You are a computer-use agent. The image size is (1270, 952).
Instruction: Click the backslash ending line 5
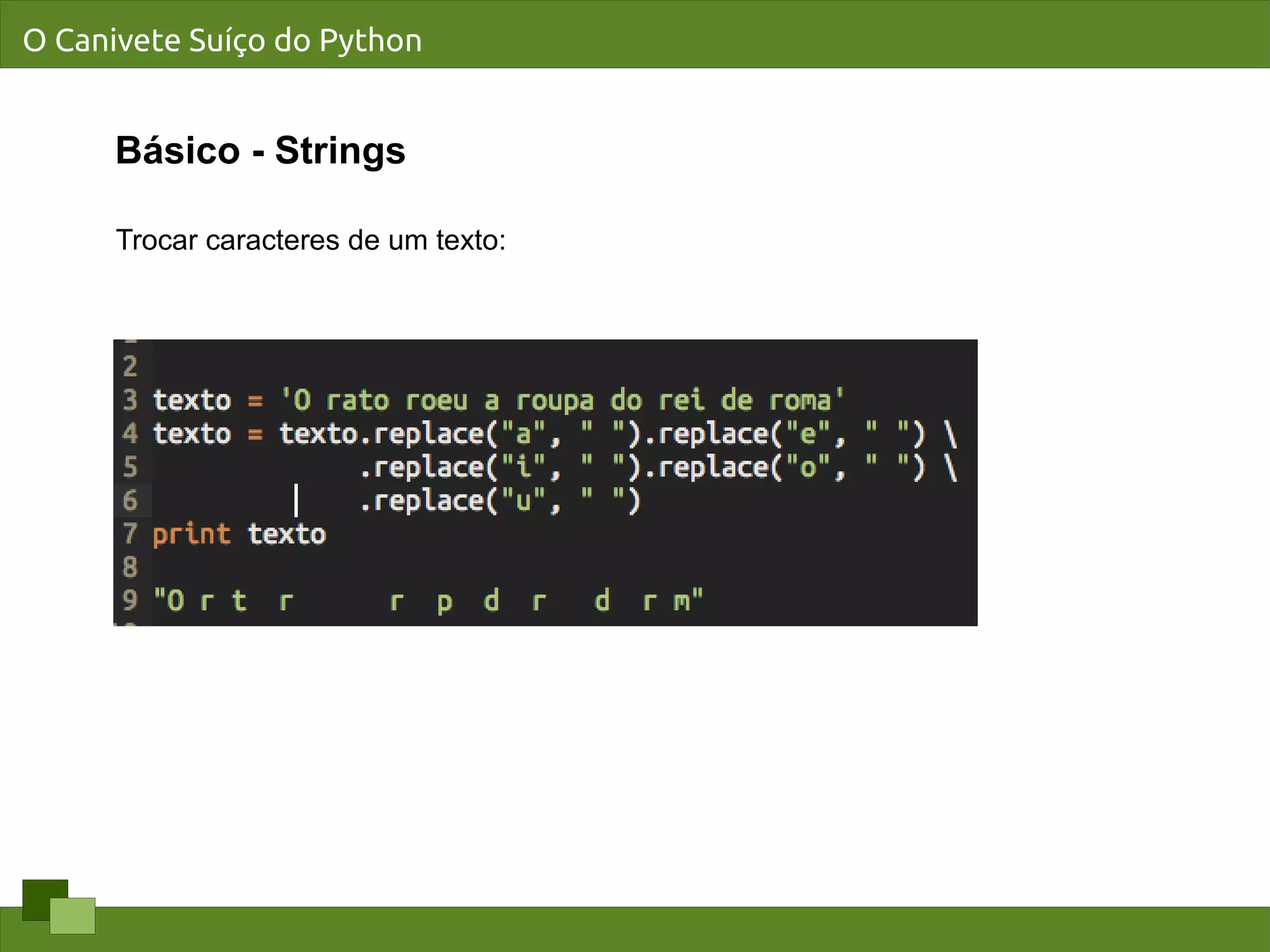pos(951,467)
